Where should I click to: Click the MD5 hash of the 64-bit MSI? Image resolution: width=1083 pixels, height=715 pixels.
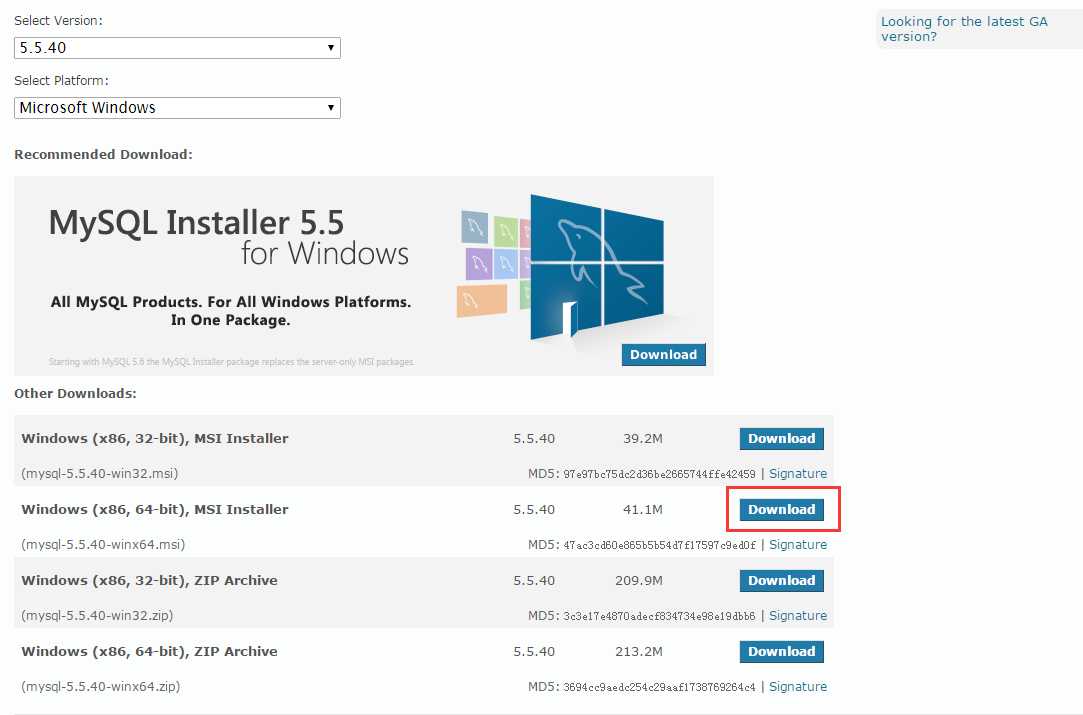pyautogui.click(x=659, y=545)
